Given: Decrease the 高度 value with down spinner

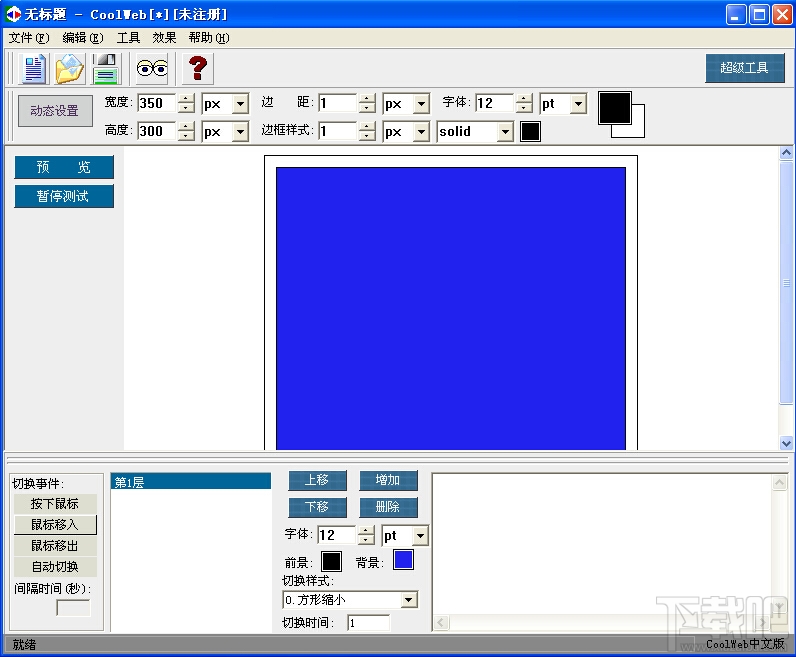Looking at the screenshot, I should [186, 136].
